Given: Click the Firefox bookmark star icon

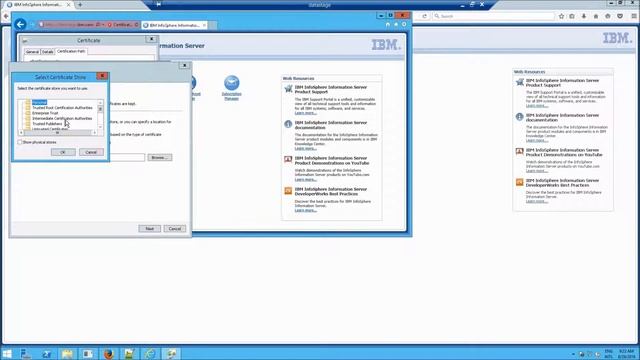Looking at the screenshot, I should (561, 16).
